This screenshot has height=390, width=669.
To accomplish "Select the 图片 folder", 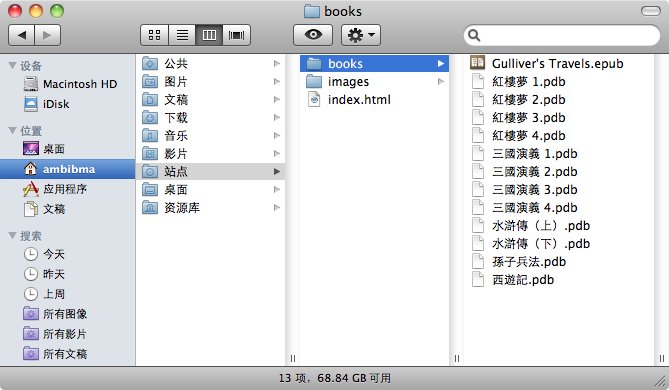I will pos(211,81).
